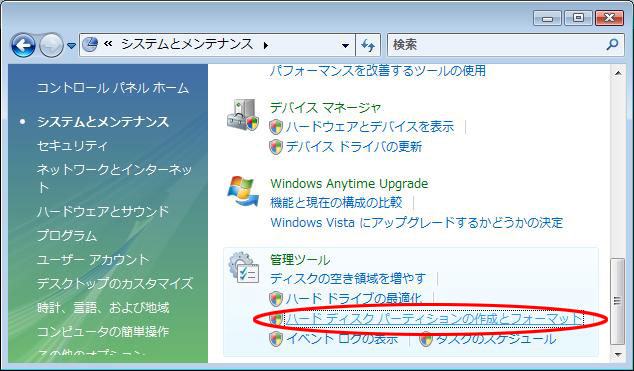Screen dimensions: 634x371
Task: Click the vertical scrollbar thumb
Action: (x=617, y=301)
